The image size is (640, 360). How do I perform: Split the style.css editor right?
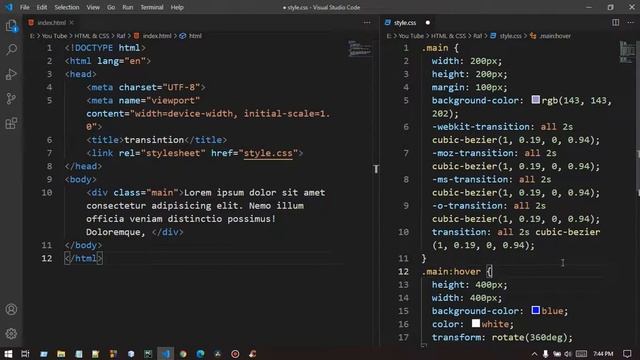pos(616,22)
